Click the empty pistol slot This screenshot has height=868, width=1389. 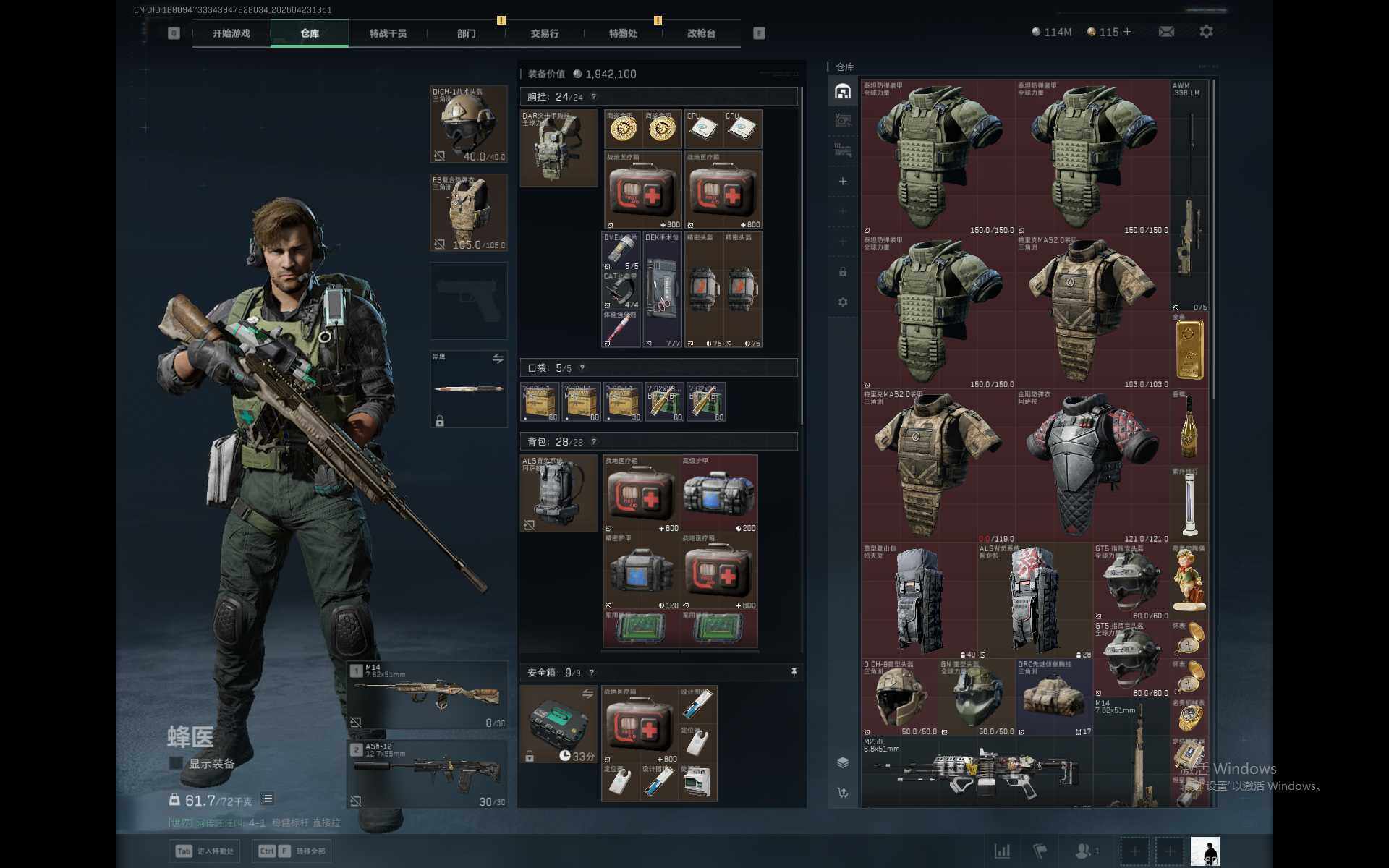coord(469,301)
